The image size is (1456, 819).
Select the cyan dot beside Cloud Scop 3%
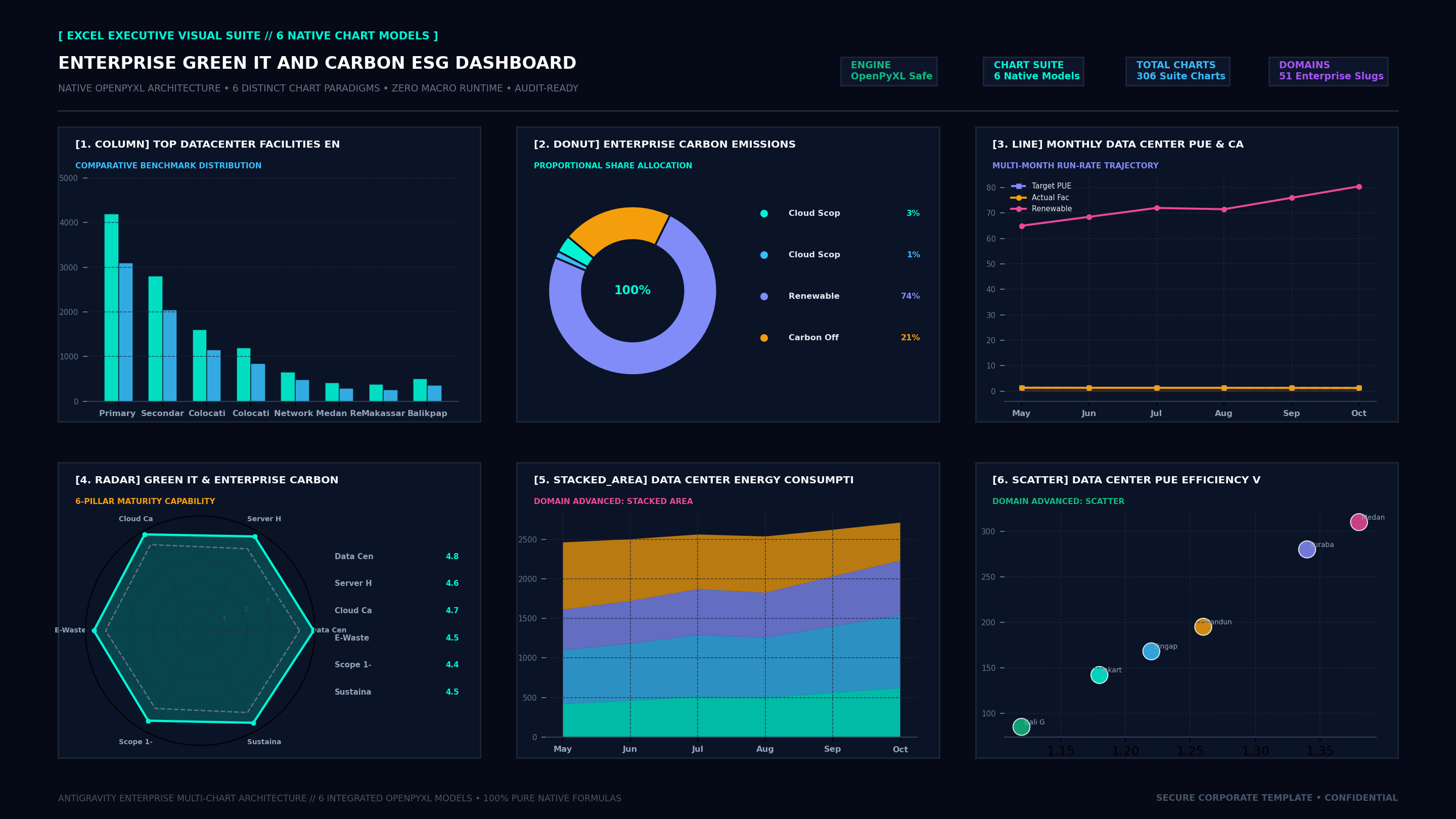click(x=764, y=214)
